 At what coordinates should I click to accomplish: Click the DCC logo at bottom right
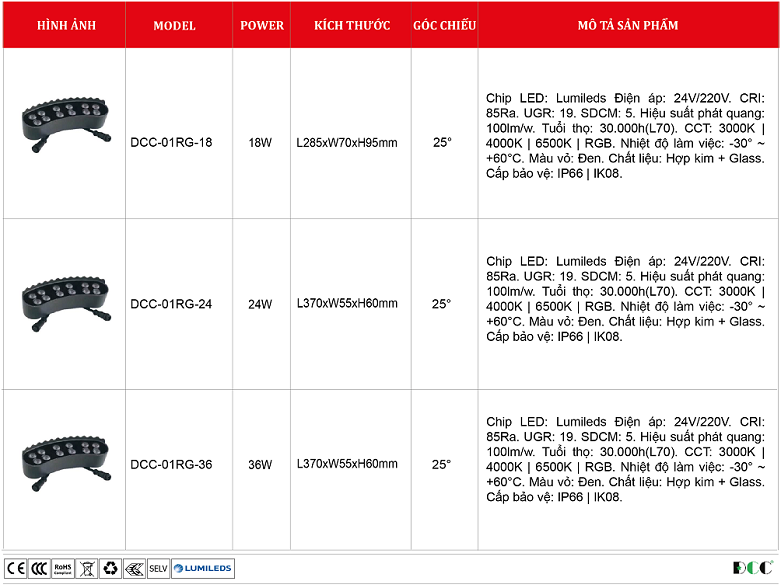point(752,568)
